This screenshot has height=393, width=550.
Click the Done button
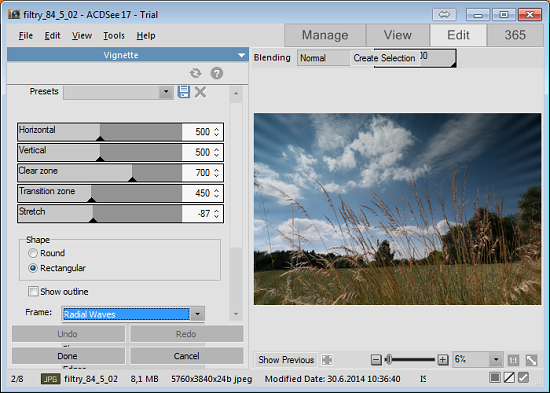tap(68, 356)
